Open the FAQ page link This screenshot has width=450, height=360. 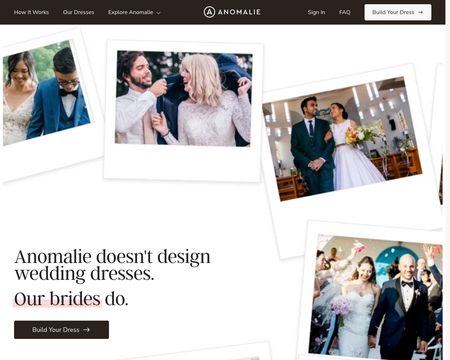pos(345,12)
